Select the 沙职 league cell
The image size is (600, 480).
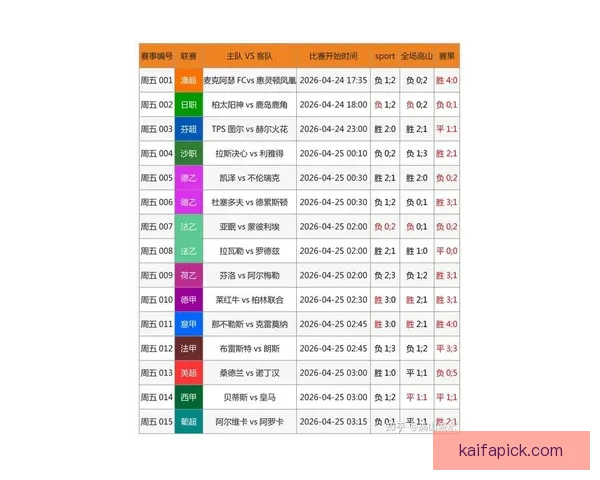coord(189,153)
